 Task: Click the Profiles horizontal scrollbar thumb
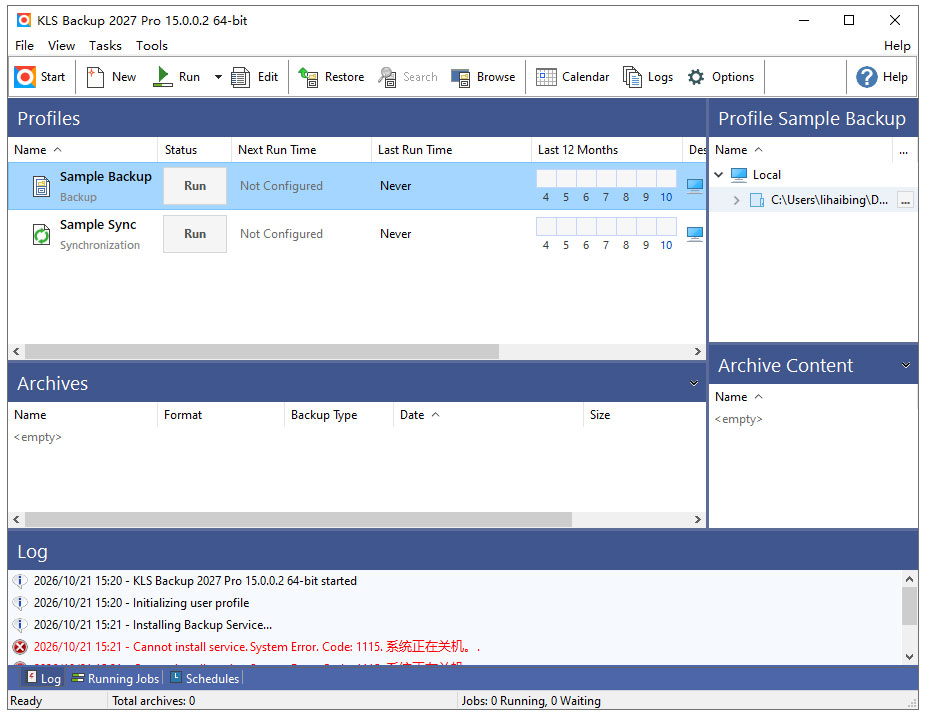tap(262, 352)
